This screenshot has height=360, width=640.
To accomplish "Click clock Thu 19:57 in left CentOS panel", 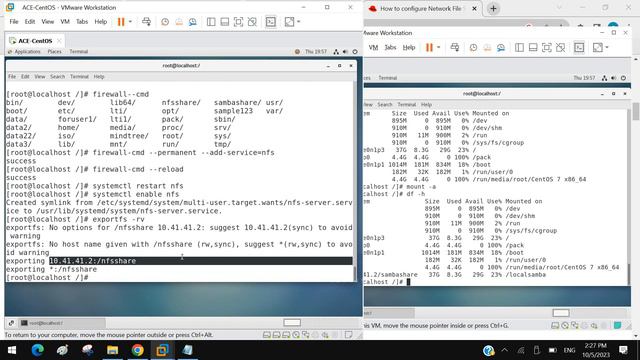I will (316, 51).
